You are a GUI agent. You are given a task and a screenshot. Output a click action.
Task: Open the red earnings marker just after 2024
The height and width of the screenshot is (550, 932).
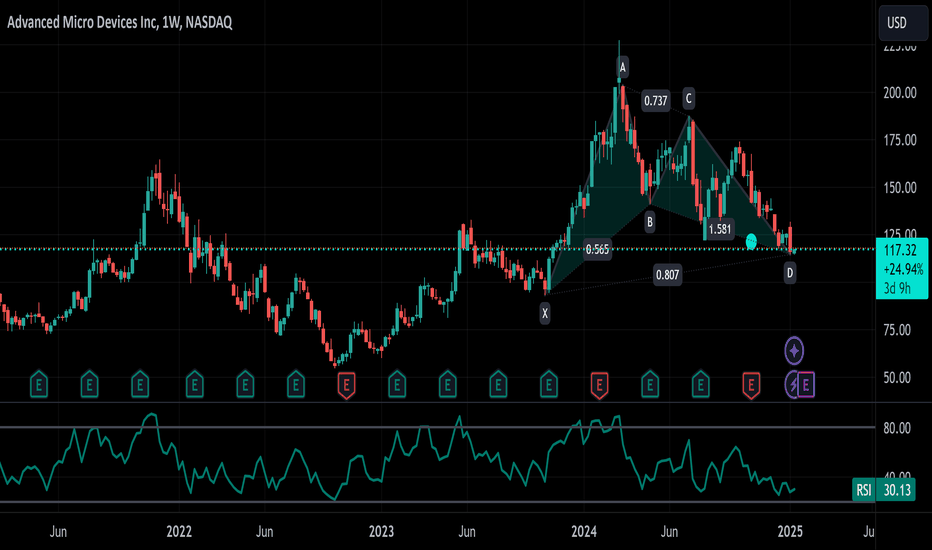[x=599, y=385]
